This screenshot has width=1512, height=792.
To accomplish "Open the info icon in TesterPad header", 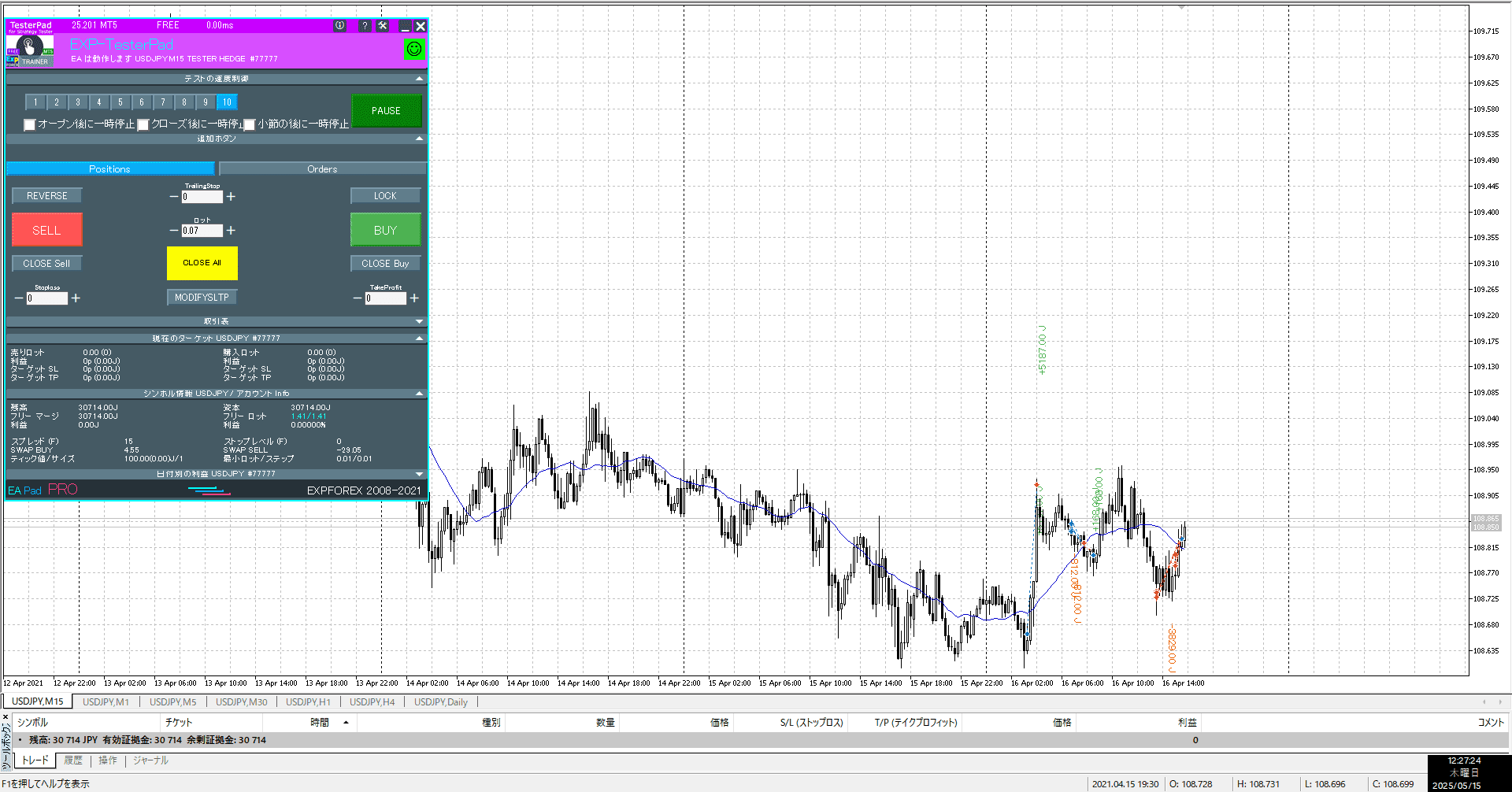I will (x=339, y=26).
